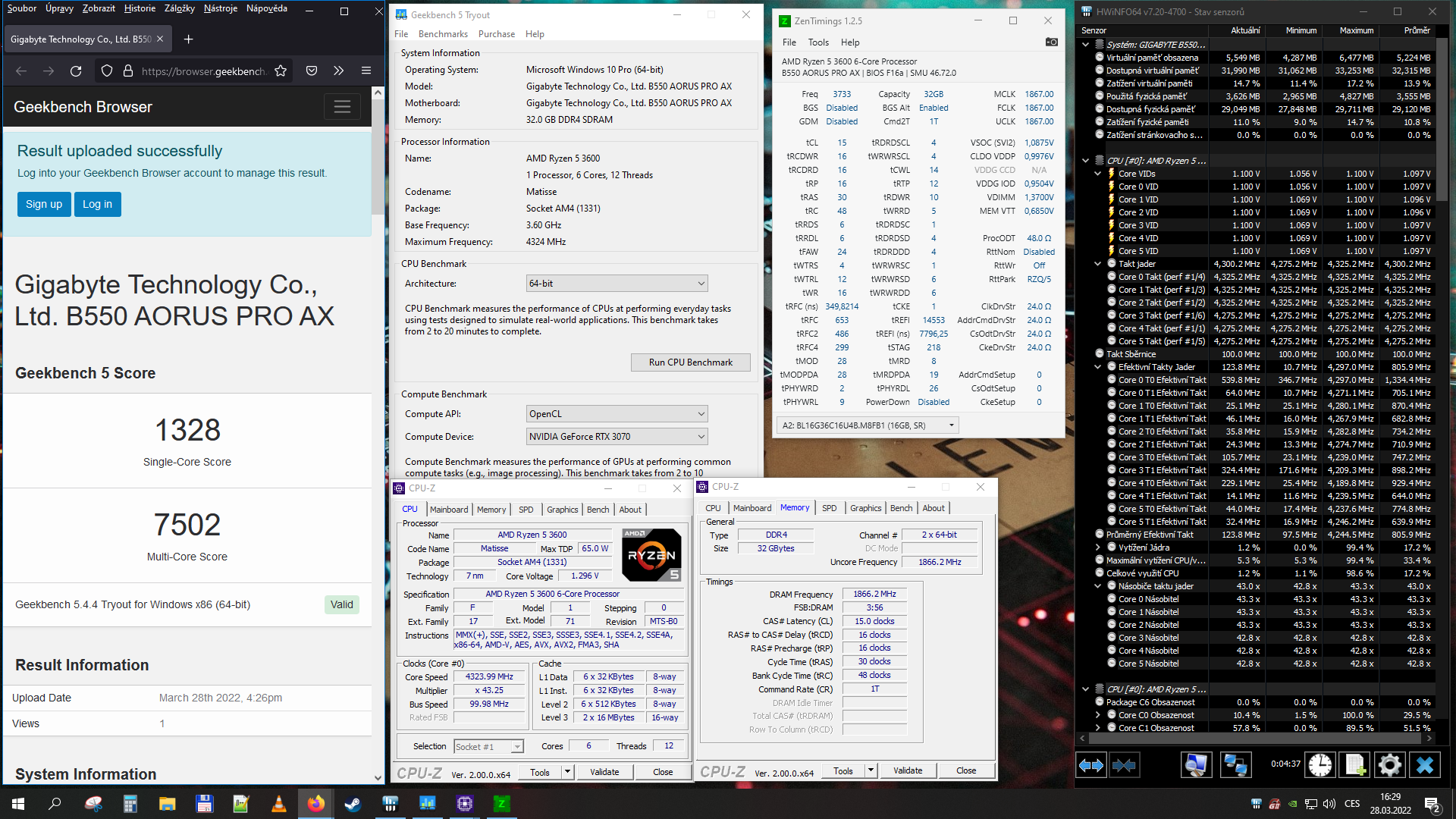Go back in Firefox history
Viewport: 1456px width, 819px height.
(21, 71)
